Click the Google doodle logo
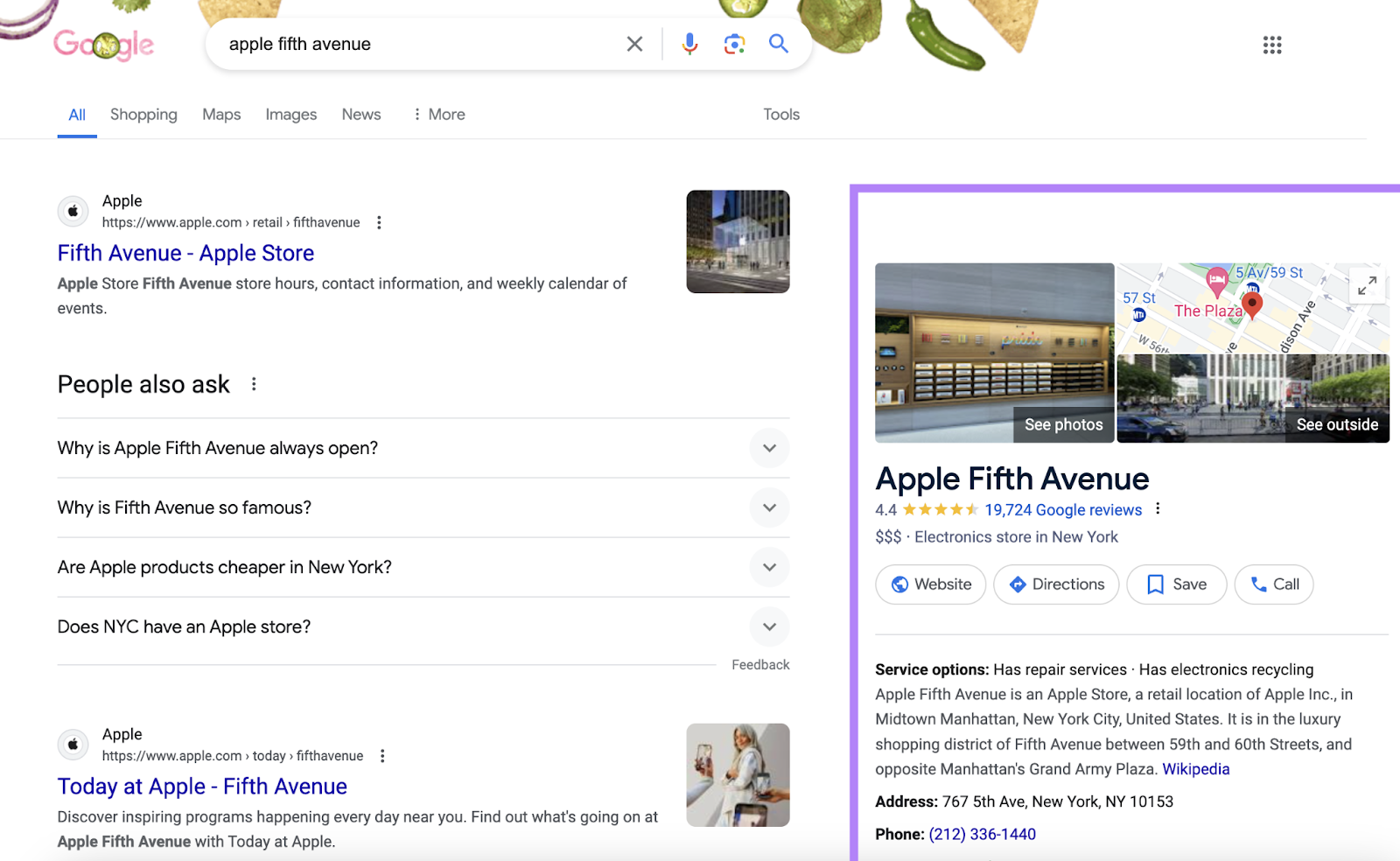 (x=104, y=44)
